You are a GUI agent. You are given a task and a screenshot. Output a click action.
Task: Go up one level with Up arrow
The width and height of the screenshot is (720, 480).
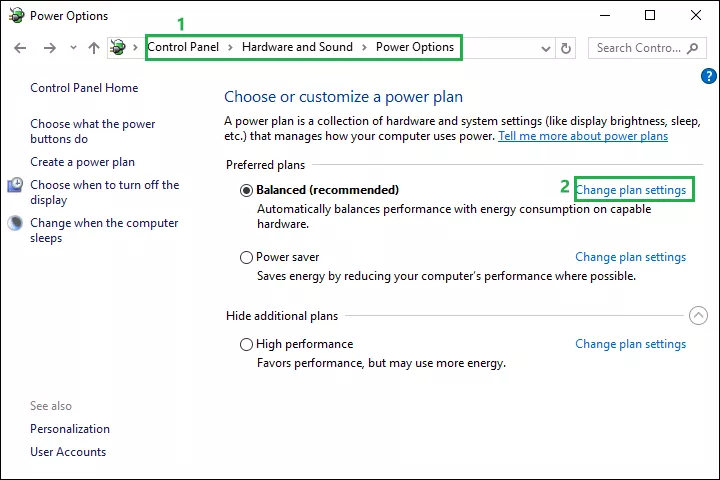(94, 48)
